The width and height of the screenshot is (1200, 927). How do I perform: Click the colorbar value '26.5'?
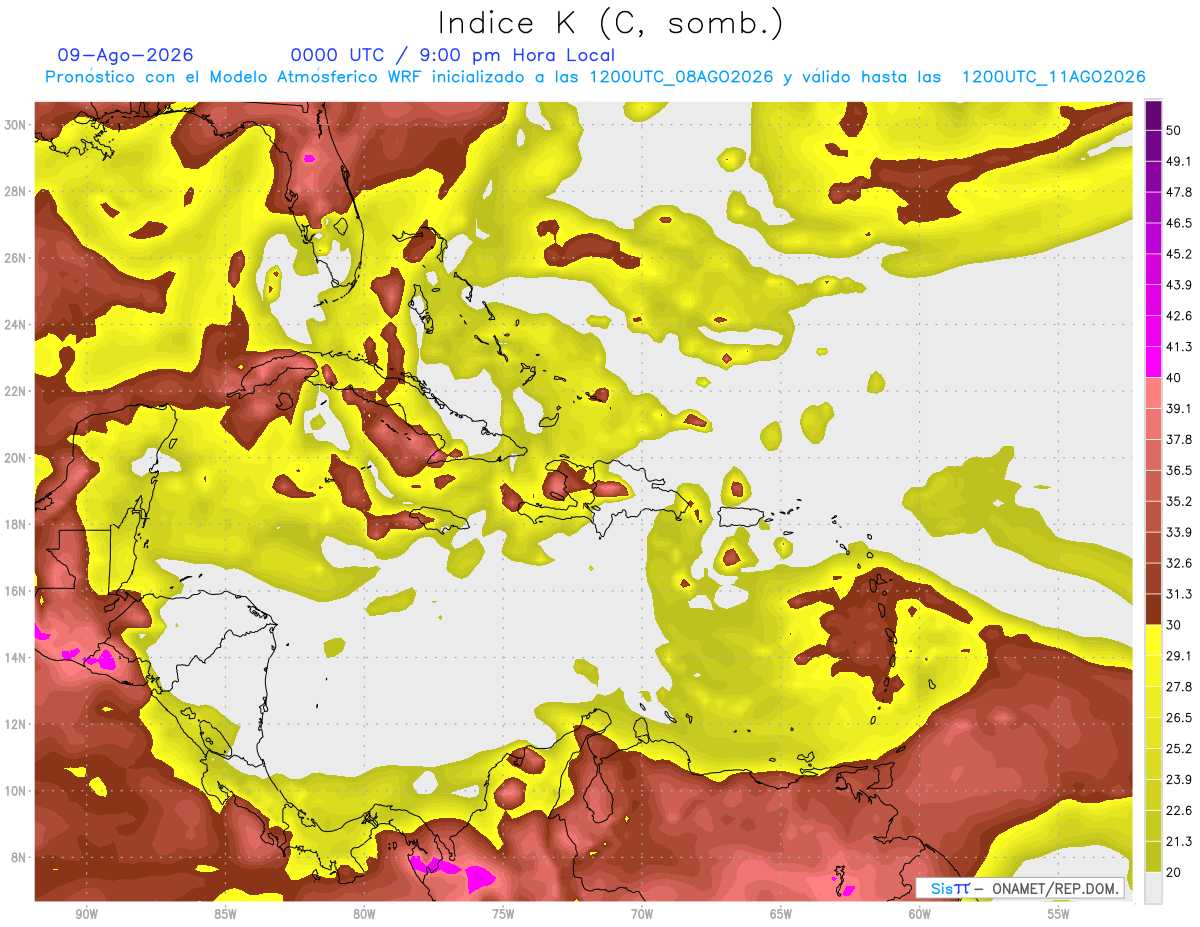pyautogui.click(x=1178, y=718)
